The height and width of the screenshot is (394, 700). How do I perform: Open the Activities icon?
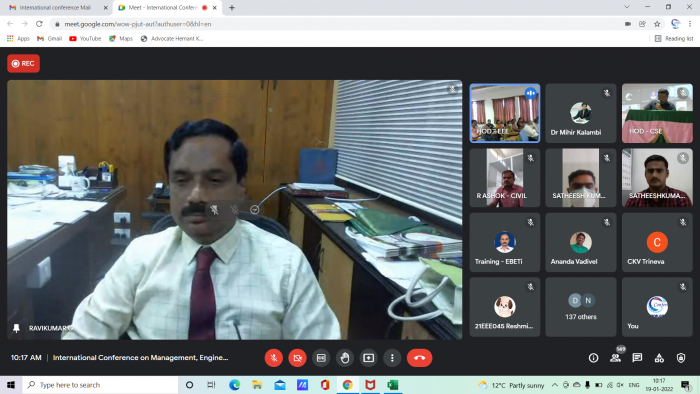(659, 358)
